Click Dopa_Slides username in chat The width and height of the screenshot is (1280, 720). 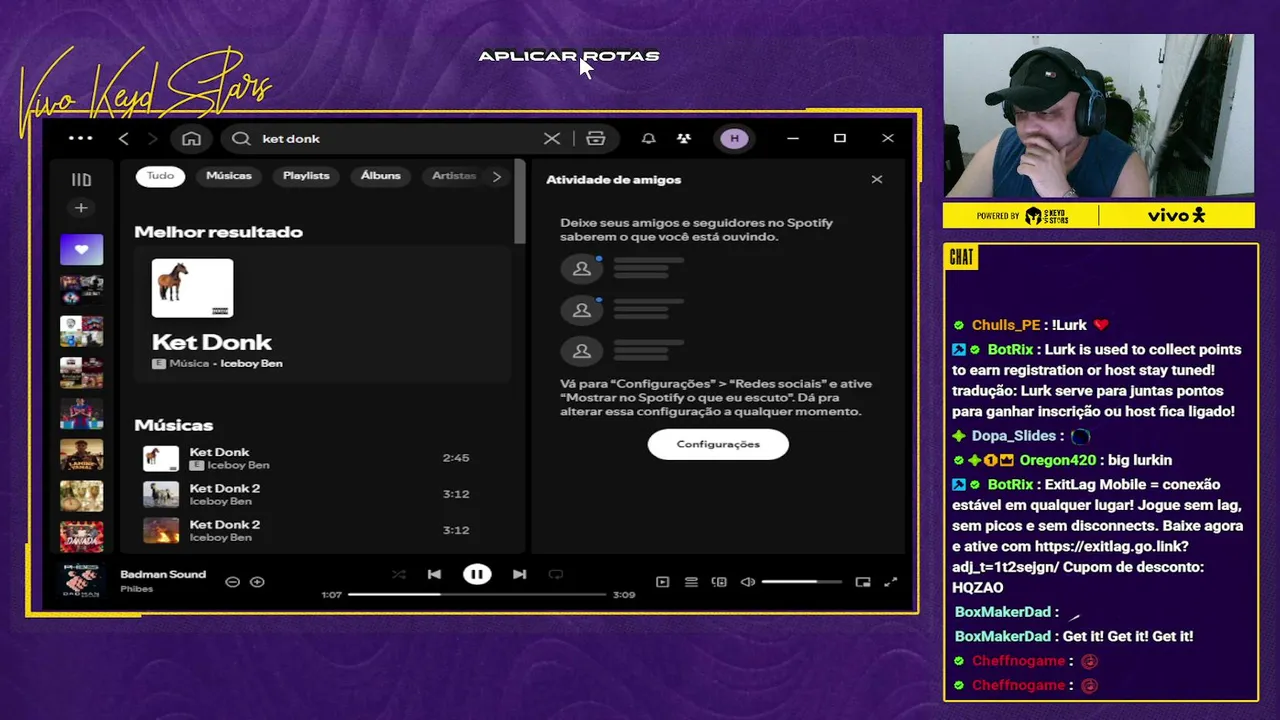[1014, 436]
